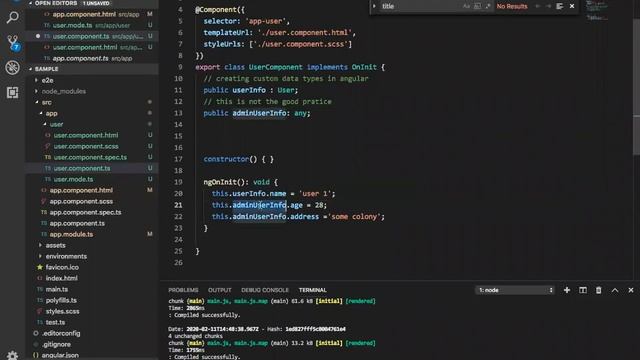Expand the assets folder
The height and width of the screenshot is (360, 640).
point(56,245)
